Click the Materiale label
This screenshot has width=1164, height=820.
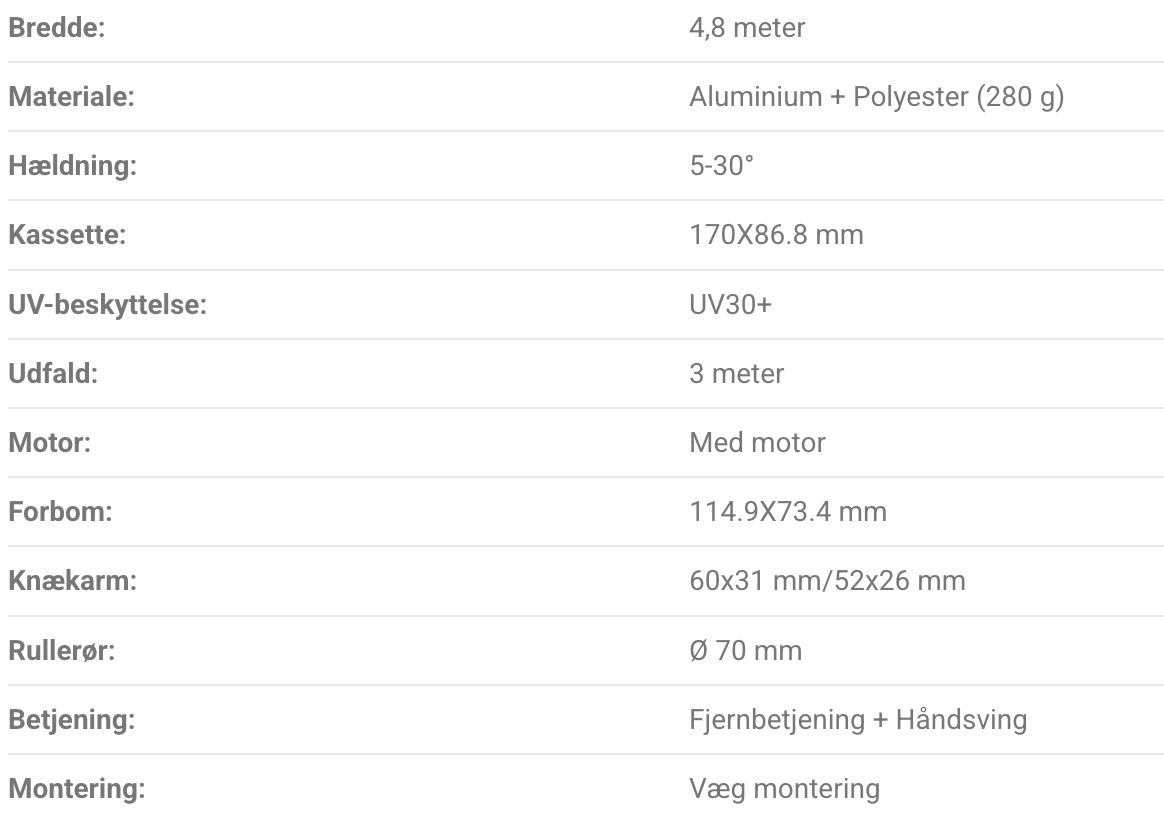(x=71, y=97)
